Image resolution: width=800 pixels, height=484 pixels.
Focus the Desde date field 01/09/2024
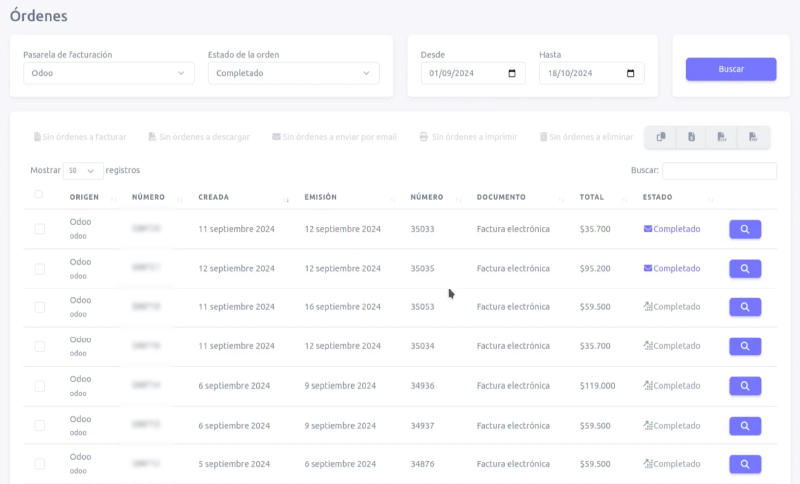pos(473,73)
